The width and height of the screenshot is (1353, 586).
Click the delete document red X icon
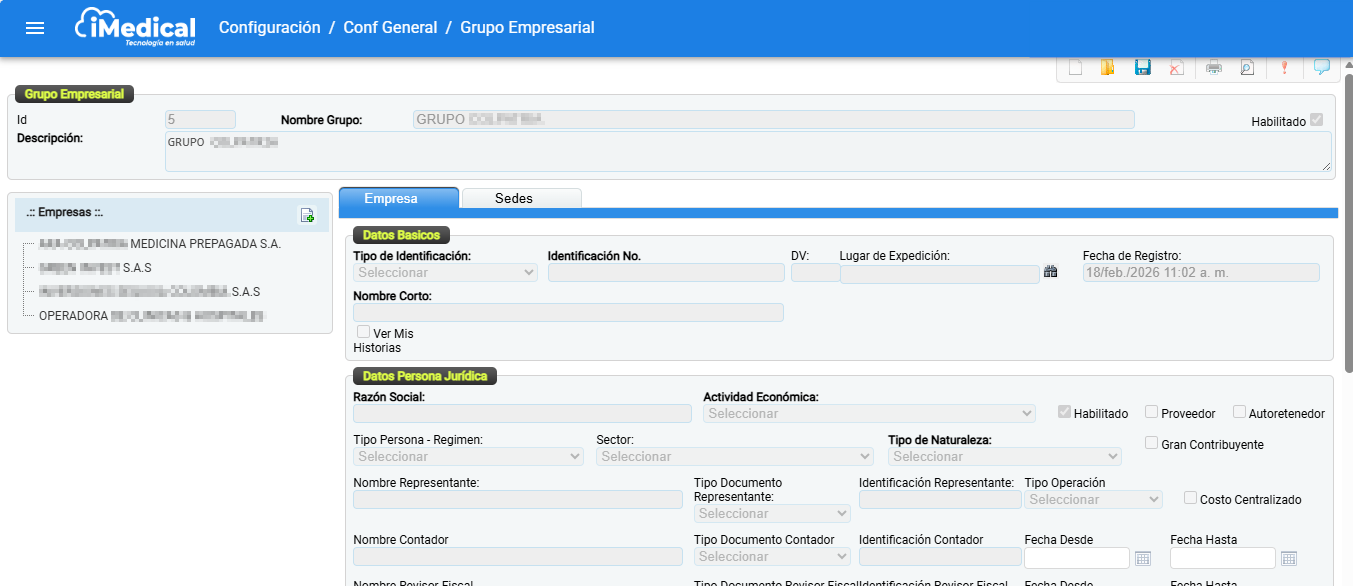[x=1176, y=68]
